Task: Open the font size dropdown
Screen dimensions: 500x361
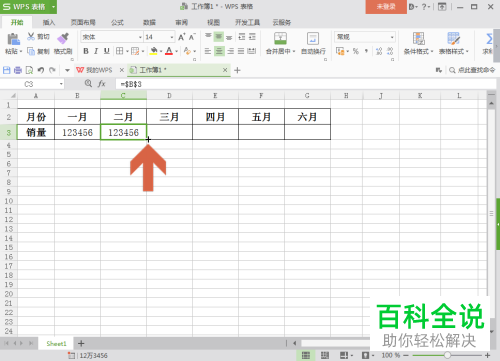Action: coord(172,37)
